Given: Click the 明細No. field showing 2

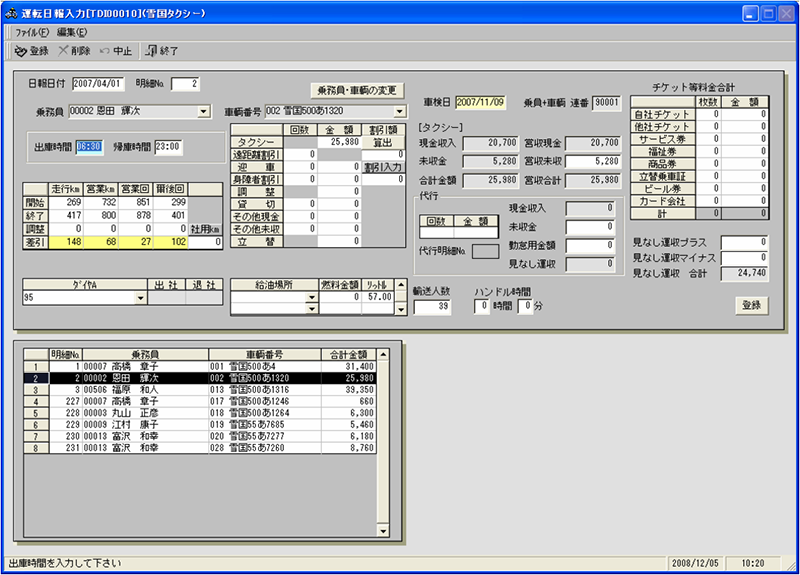Looking at the screenshot, I should [x=185, y=84].
